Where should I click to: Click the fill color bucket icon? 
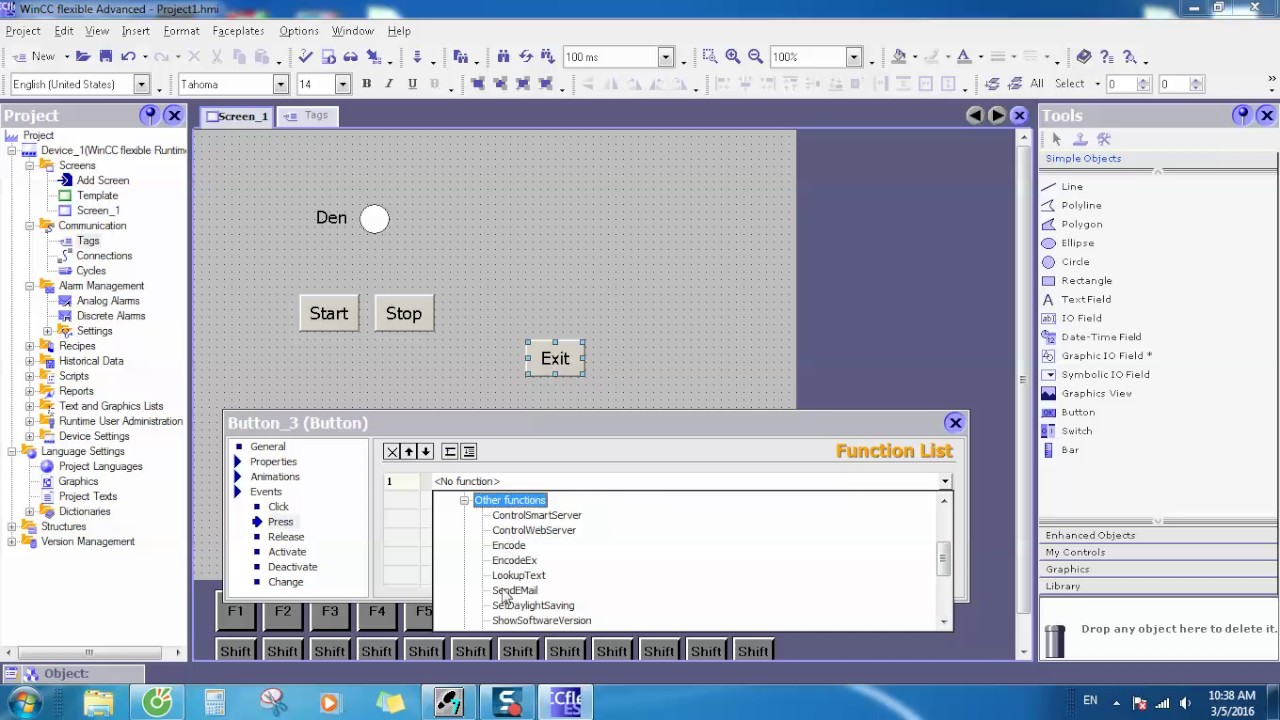[x=899, y=57]
